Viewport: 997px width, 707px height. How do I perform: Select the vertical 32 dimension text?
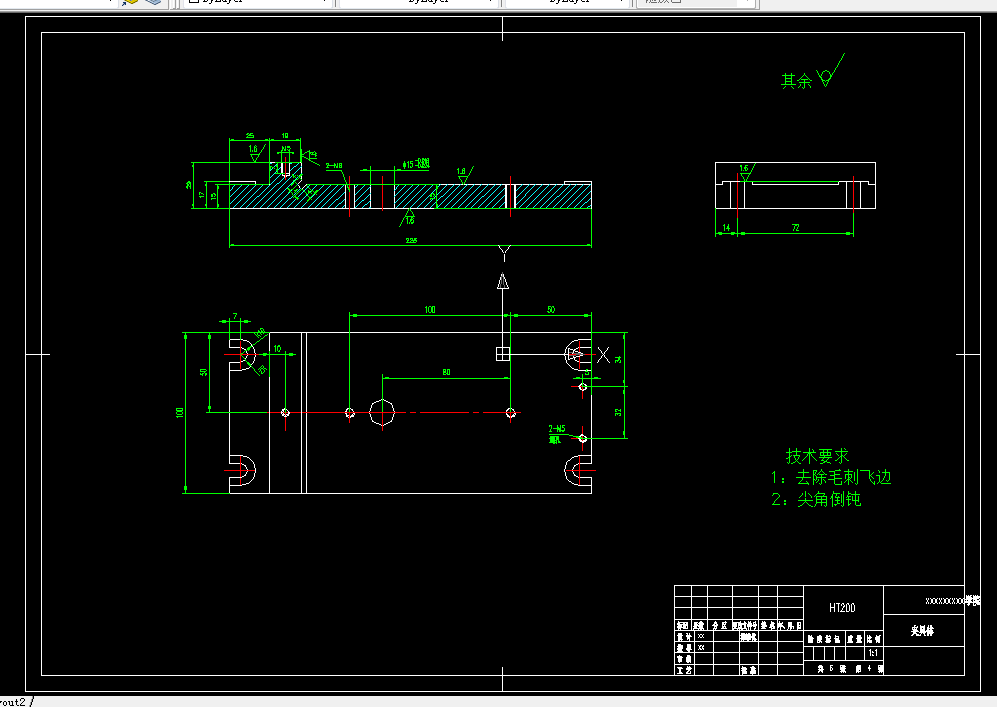tap(618, 412)
